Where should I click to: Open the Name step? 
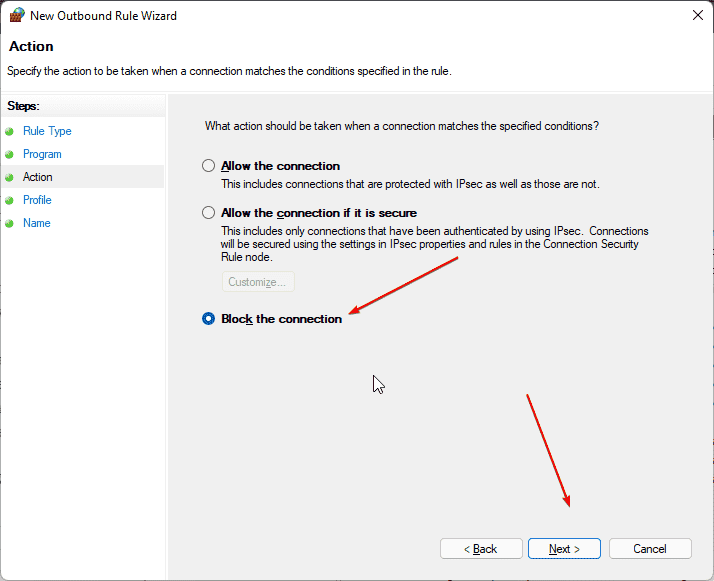click(37, 223)
